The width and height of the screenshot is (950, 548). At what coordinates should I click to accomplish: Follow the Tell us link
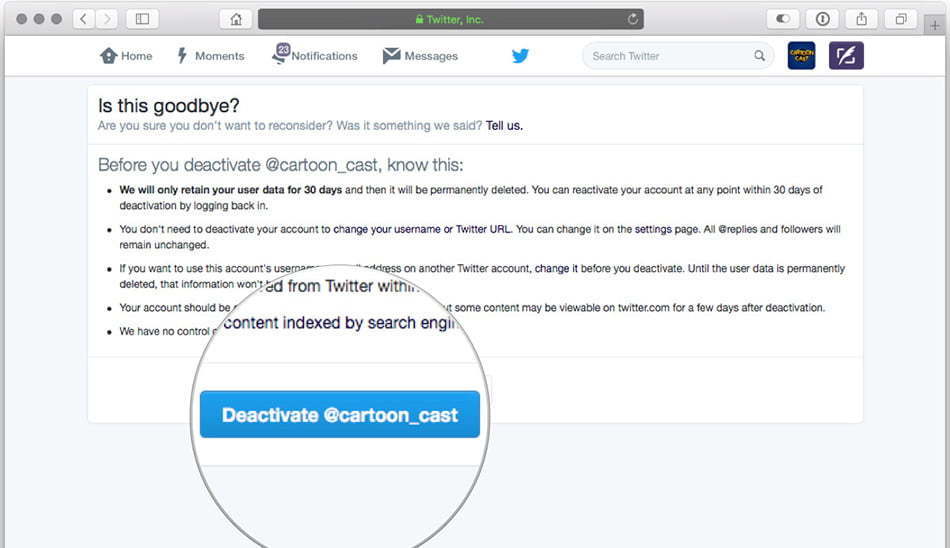click(x=504, y=125)
